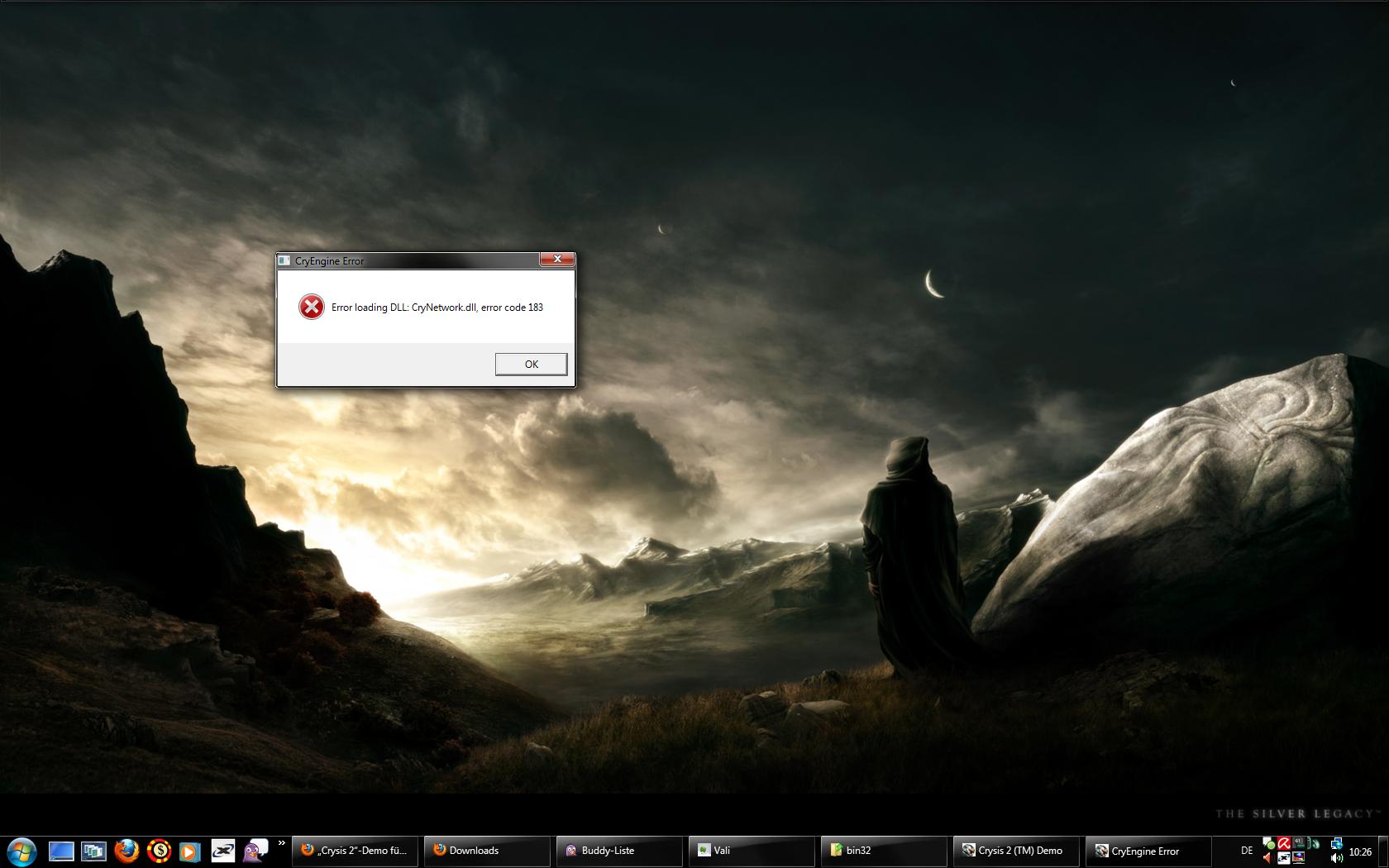This screenshot has width=1389, height=868.
Task: Switch to 'Crysis 2'-Demo Firefox taskbar window
Action: (x=355, y=851)
